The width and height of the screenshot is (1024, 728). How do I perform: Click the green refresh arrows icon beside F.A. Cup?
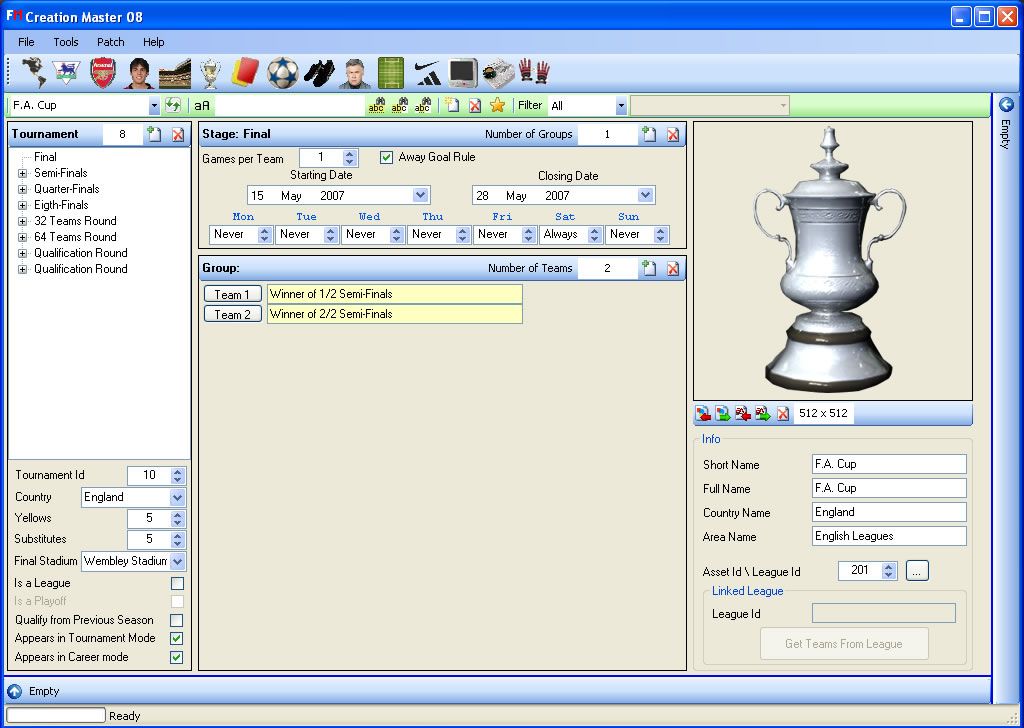173,105
